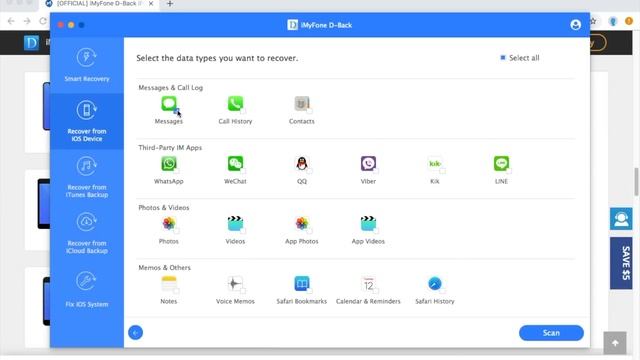Open Fix iOS System mode

pos(87,289)
